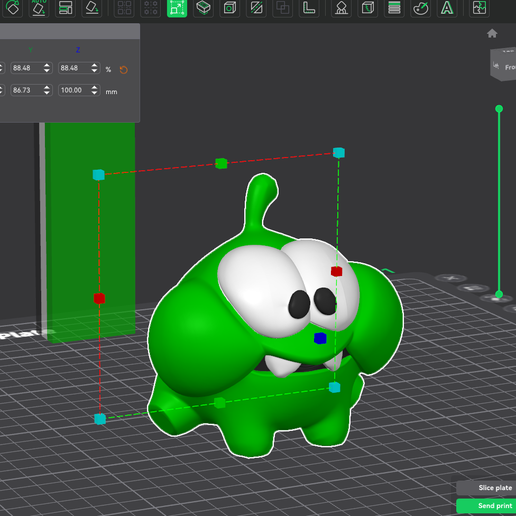Click the upper-left cyan corner scale handle
This screenshot has width=516, height=516.
click(99, 175)
